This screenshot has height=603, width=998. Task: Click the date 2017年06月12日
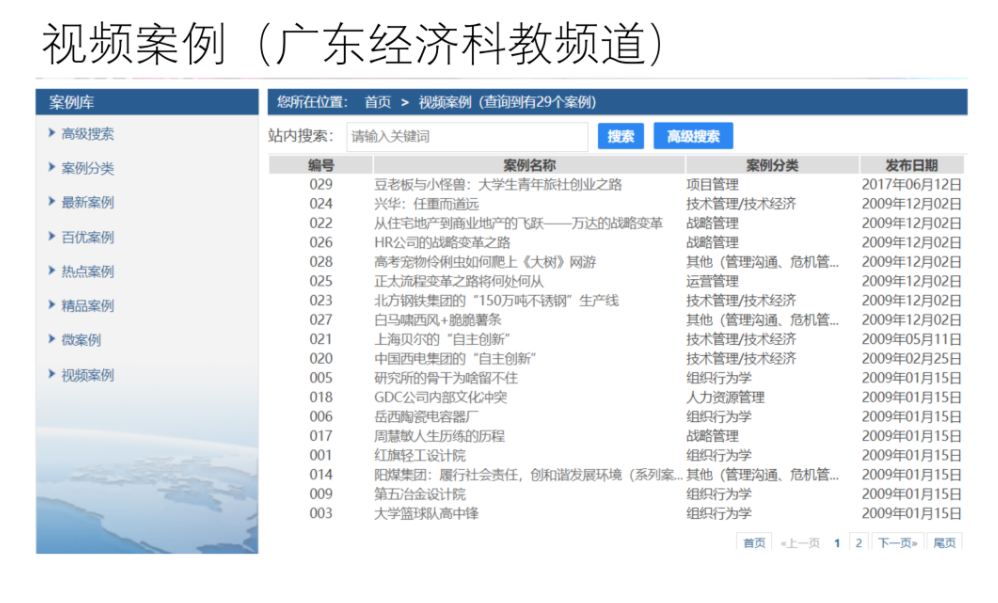tap(911, 185)
